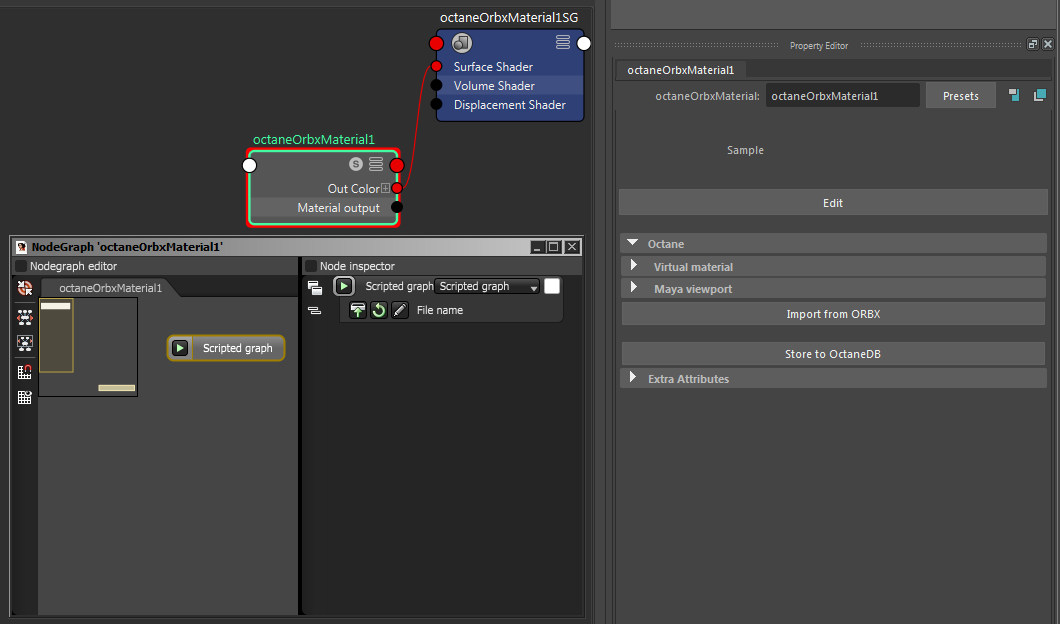Collapse the Octane section
The image size is (1060, 624).
click(633, 243)
